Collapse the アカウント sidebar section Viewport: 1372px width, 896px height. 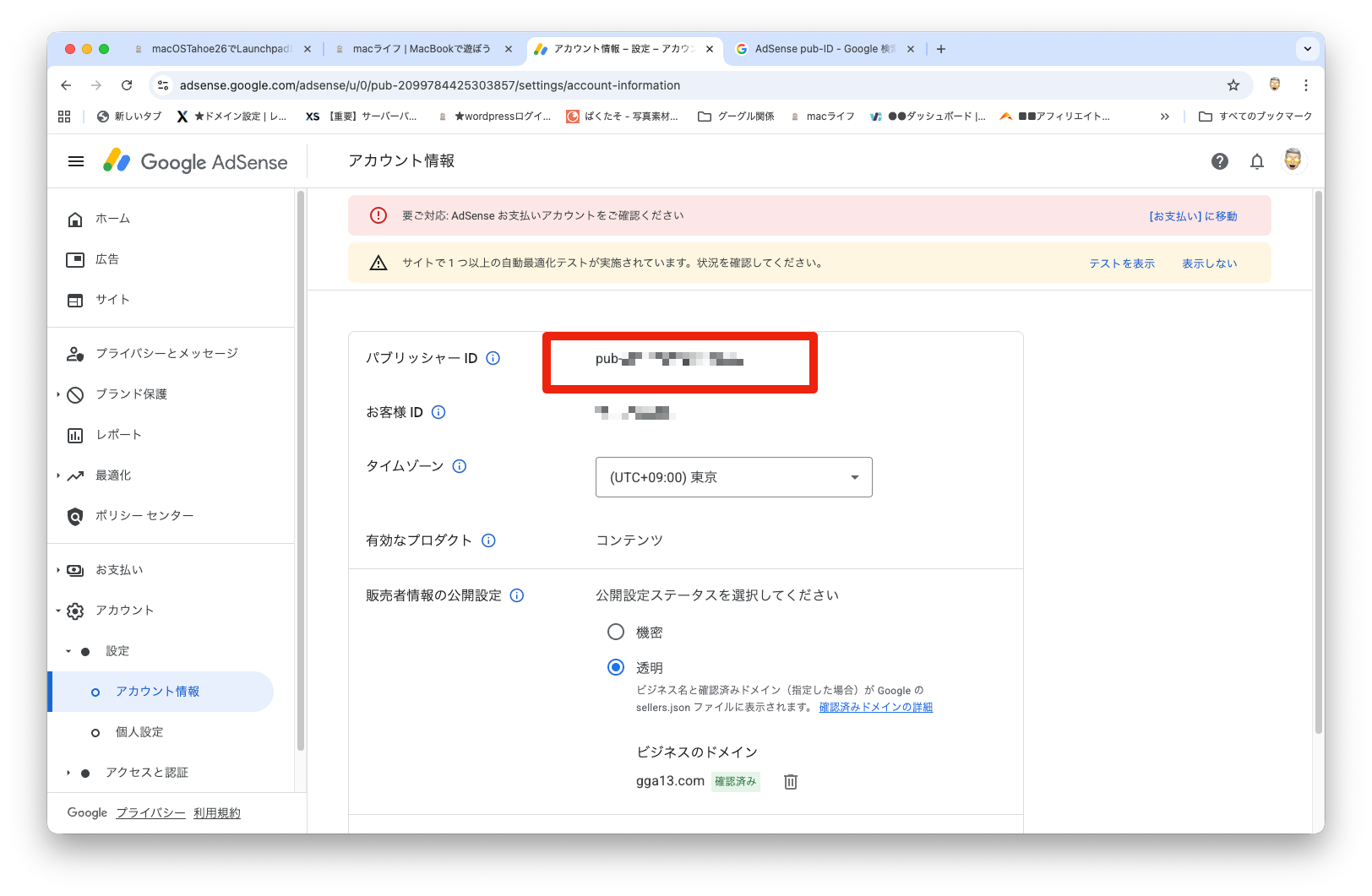tap(124, 611)
